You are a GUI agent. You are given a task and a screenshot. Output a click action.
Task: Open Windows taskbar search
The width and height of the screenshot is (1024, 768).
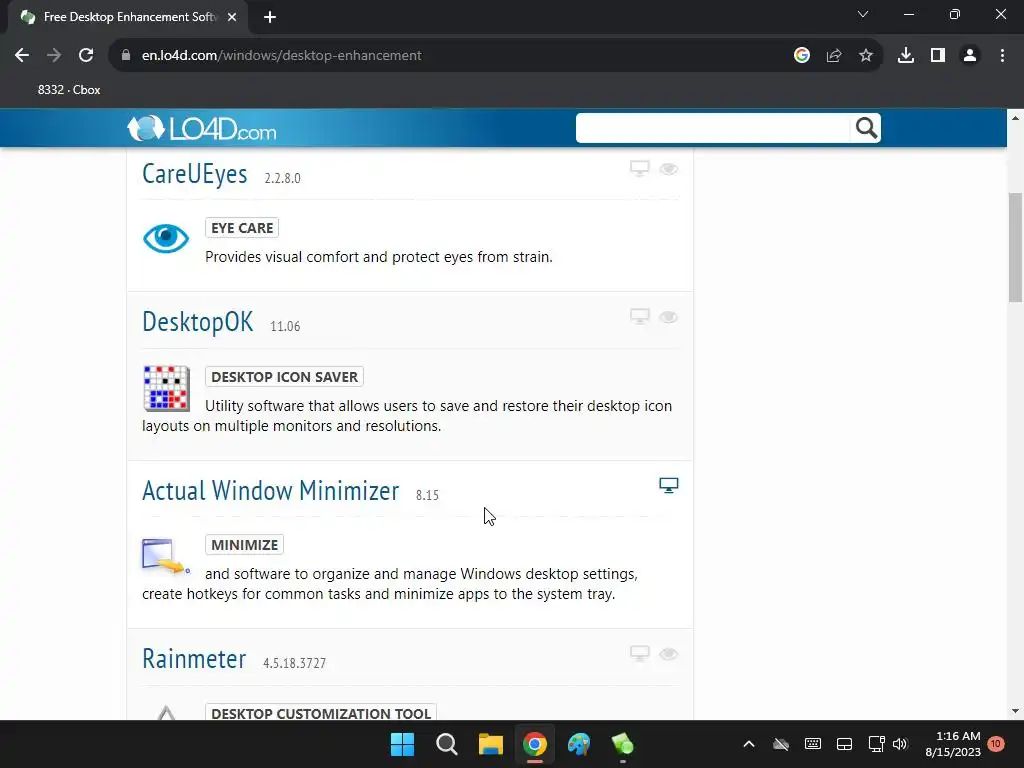click(x=447, y=744)
